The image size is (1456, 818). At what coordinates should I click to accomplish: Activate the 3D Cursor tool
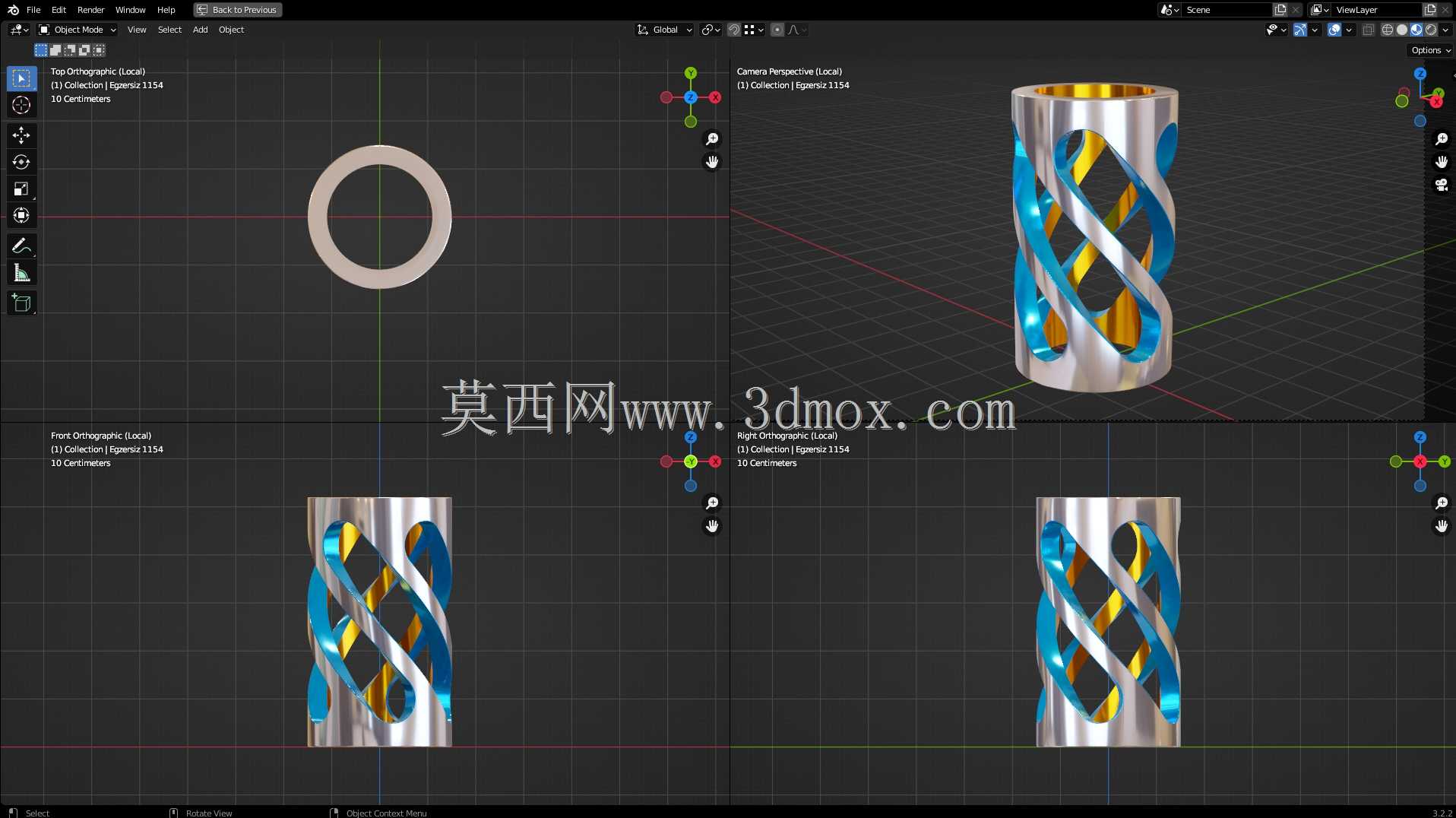coord(21,105)
